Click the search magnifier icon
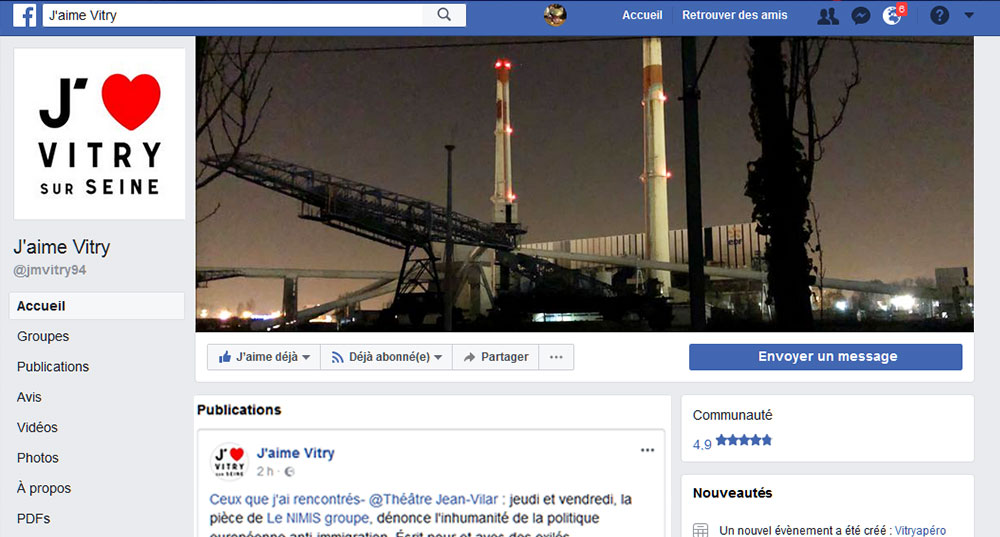This screenshot has height=537, width=1000. [x=444, y=15]
